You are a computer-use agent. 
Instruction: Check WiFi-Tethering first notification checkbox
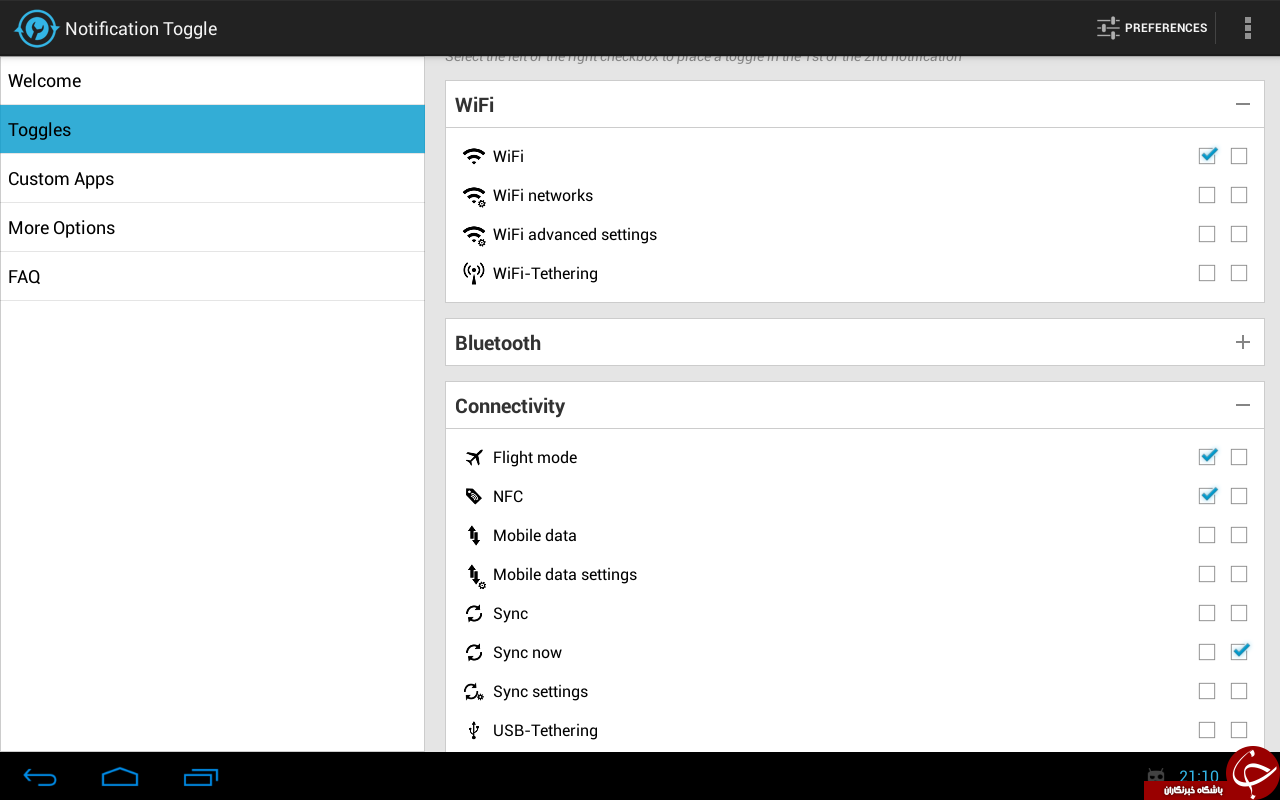tap(1207, 273)
